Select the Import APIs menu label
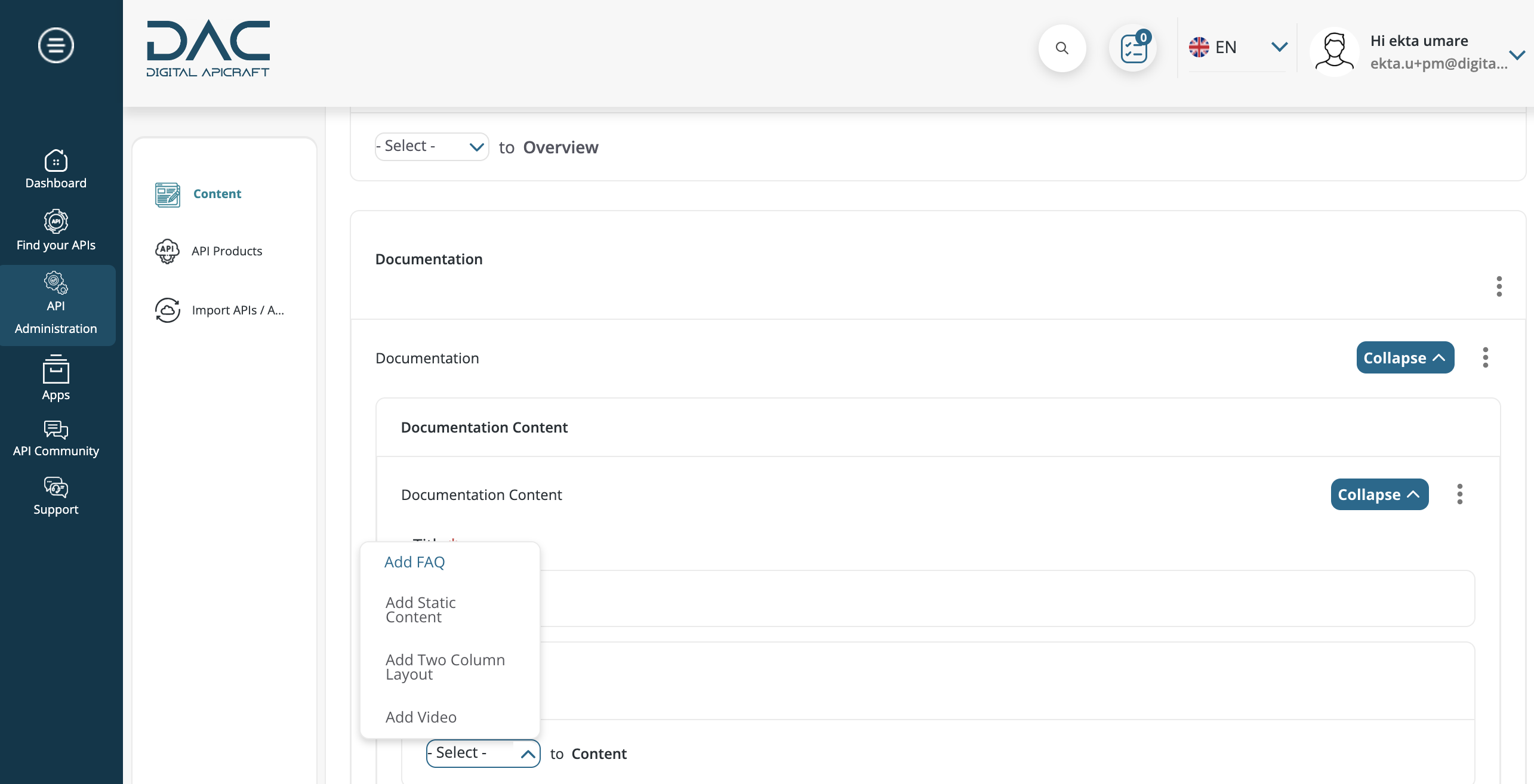 pos(238,310)
